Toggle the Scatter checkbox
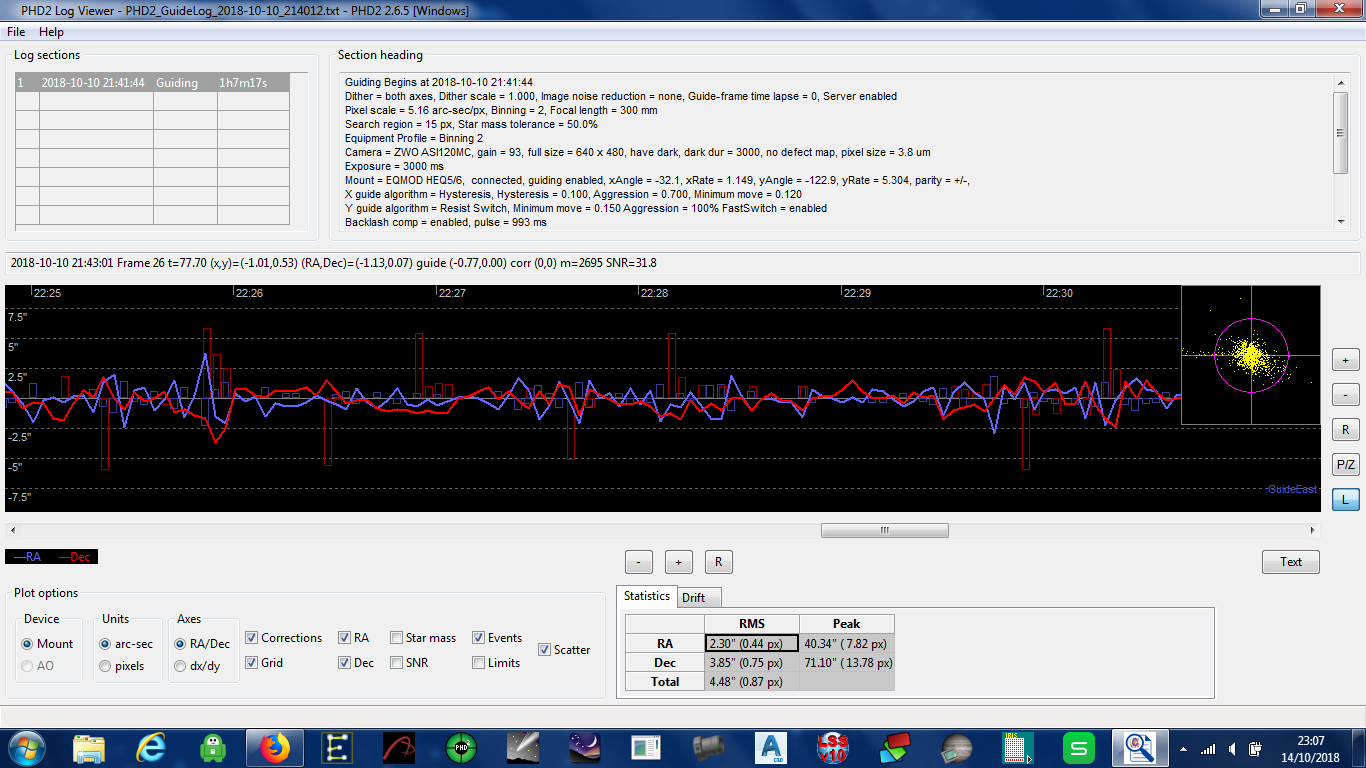The width and height of the screenshot is (1366, 768). click(x=545, y=650)
